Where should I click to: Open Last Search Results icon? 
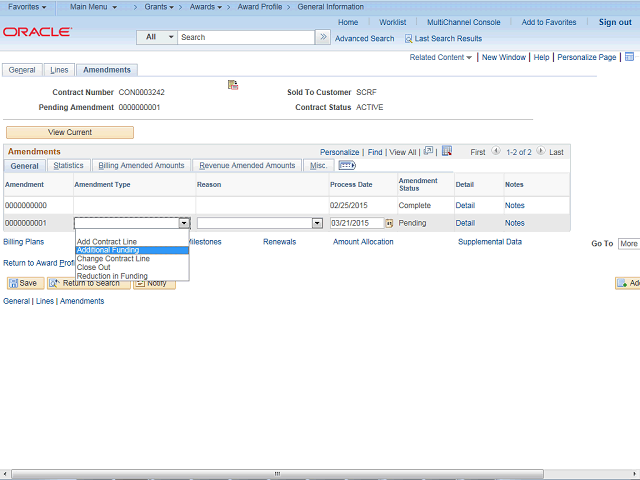[408, 39]
